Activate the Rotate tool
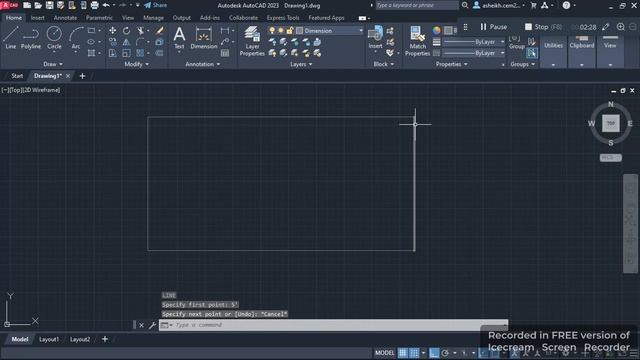The height and width of the screenshot is (360, 640). 126,31
